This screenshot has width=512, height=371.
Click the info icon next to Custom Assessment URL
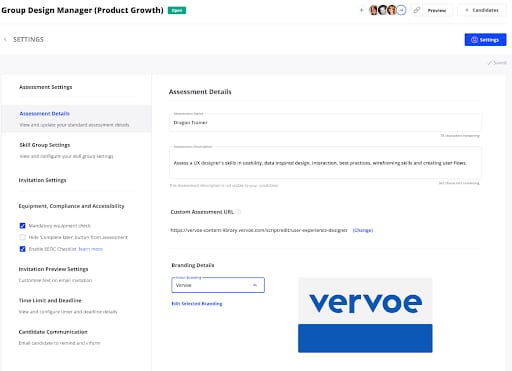coord(239,212)
